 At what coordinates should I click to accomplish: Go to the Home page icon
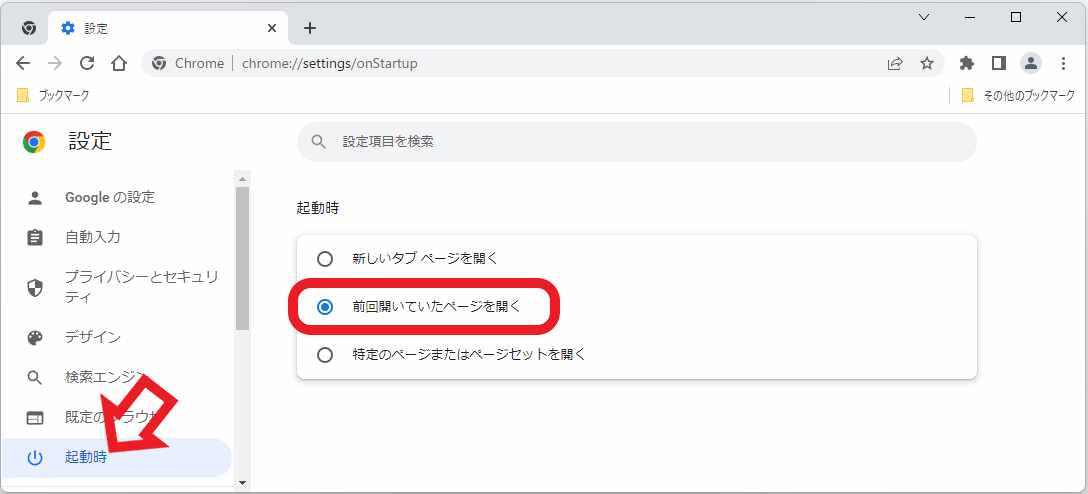[119, 63]
